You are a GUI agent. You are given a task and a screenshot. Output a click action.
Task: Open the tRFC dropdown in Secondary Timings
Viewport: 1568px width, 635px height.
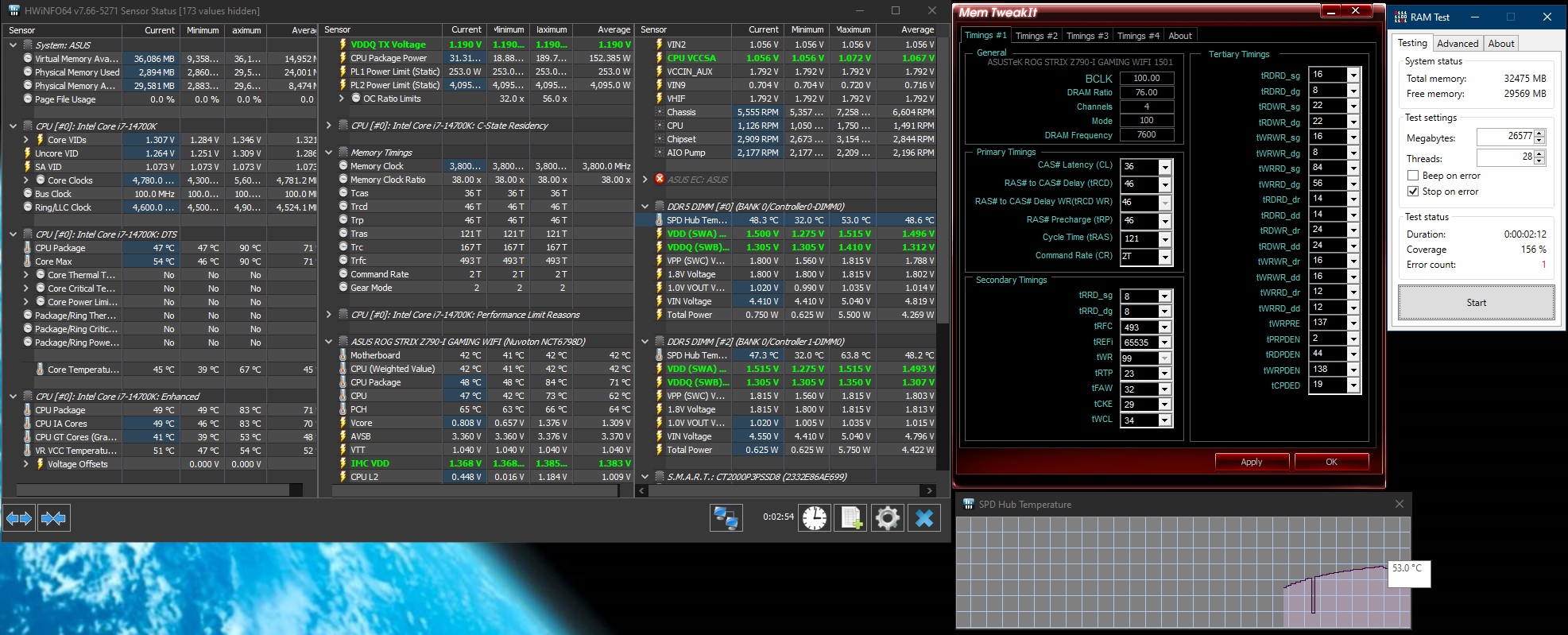click(1165, 327)
